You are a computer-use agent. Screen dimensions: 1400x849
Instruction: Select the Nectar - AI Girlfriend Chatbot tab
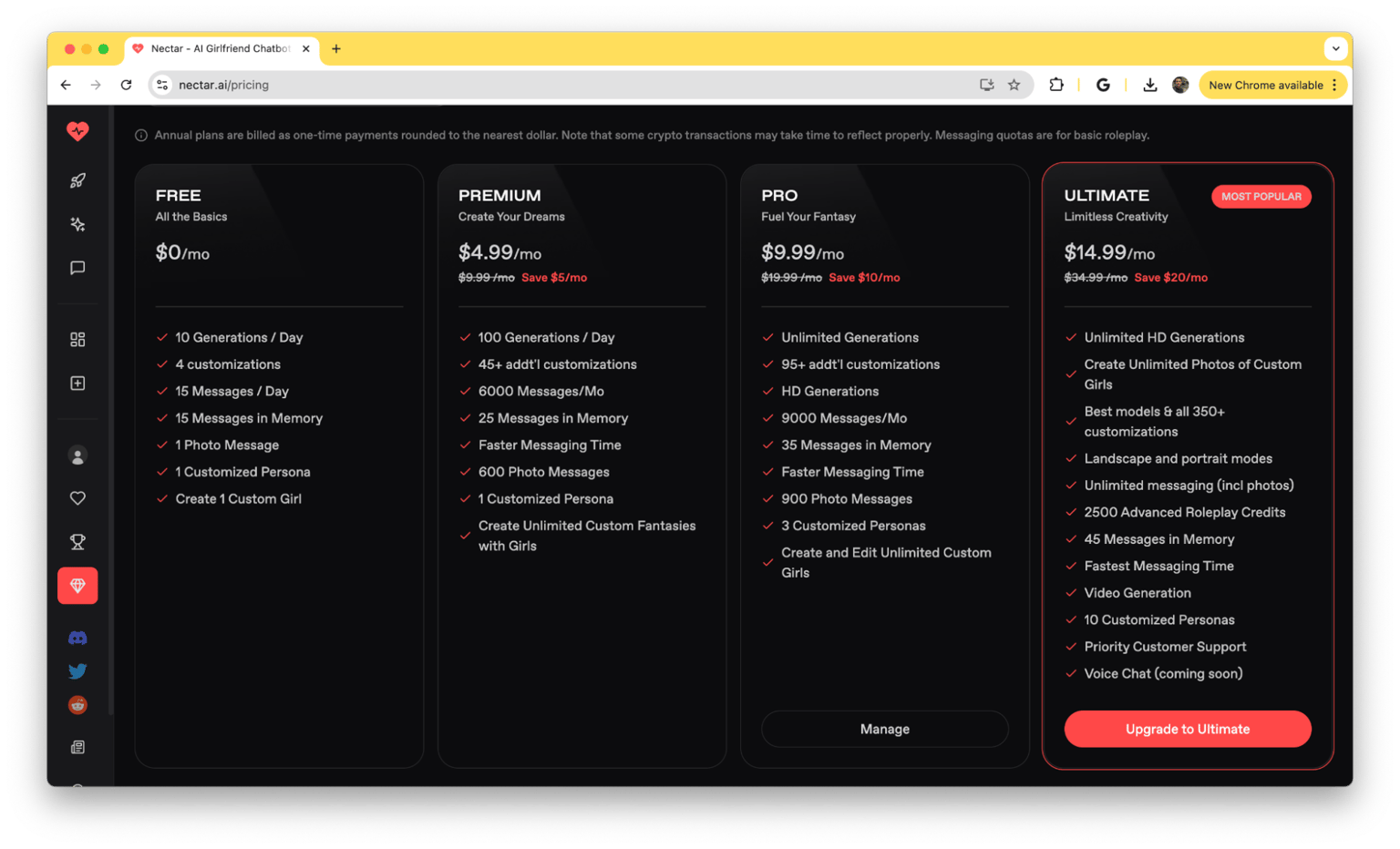pos(221,49)
